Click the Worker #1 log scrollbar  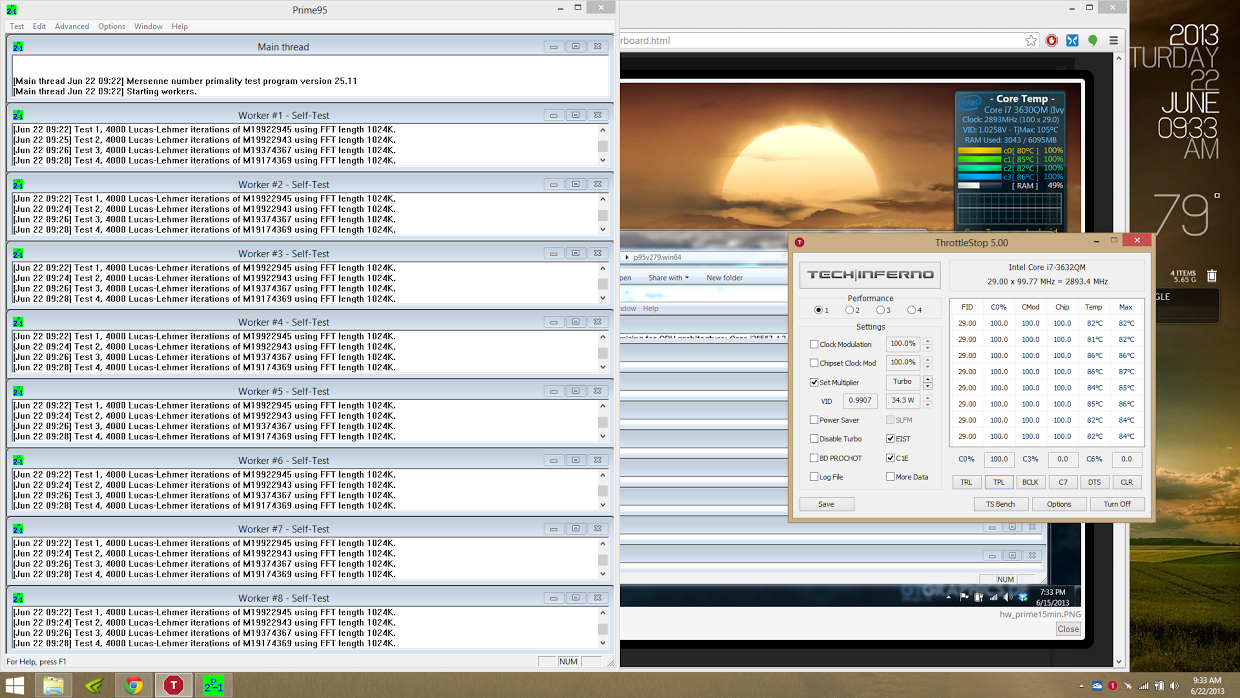click(x=603, y=145)
